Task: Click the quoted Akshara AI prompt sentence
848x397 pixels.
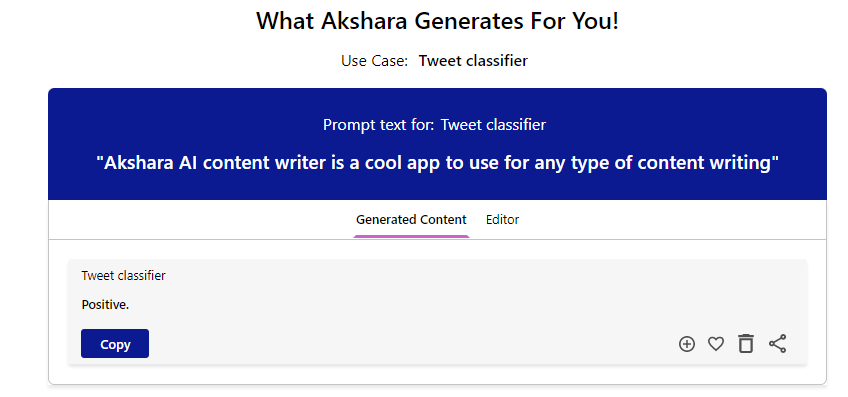Action: pyautogui.click(x=438, y=163)
